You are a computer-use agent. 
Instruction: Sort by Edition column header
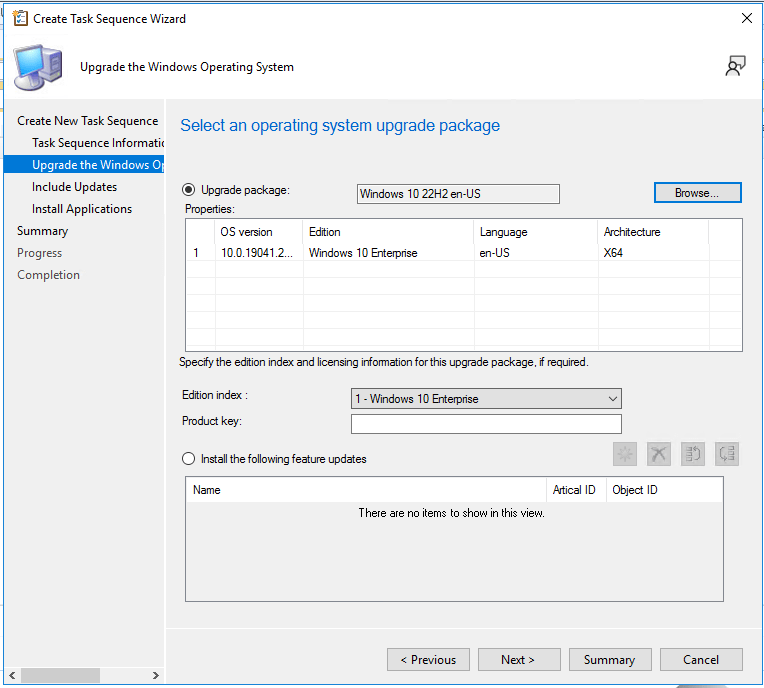(x=388, y=232)
